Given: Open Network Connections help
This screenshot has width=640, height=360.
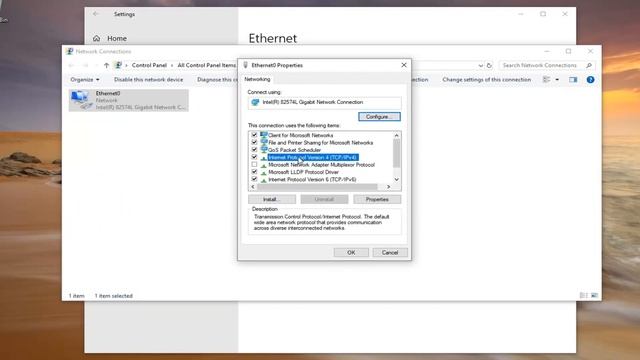Looking at the screenshot, I should pyautogui.click(x=590, y=80).
